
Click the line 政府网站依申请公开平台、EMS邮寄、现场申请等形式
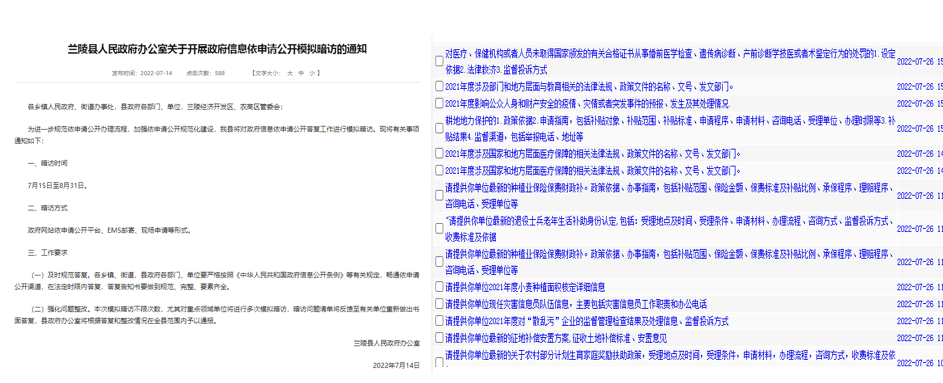tap(109, 230)
